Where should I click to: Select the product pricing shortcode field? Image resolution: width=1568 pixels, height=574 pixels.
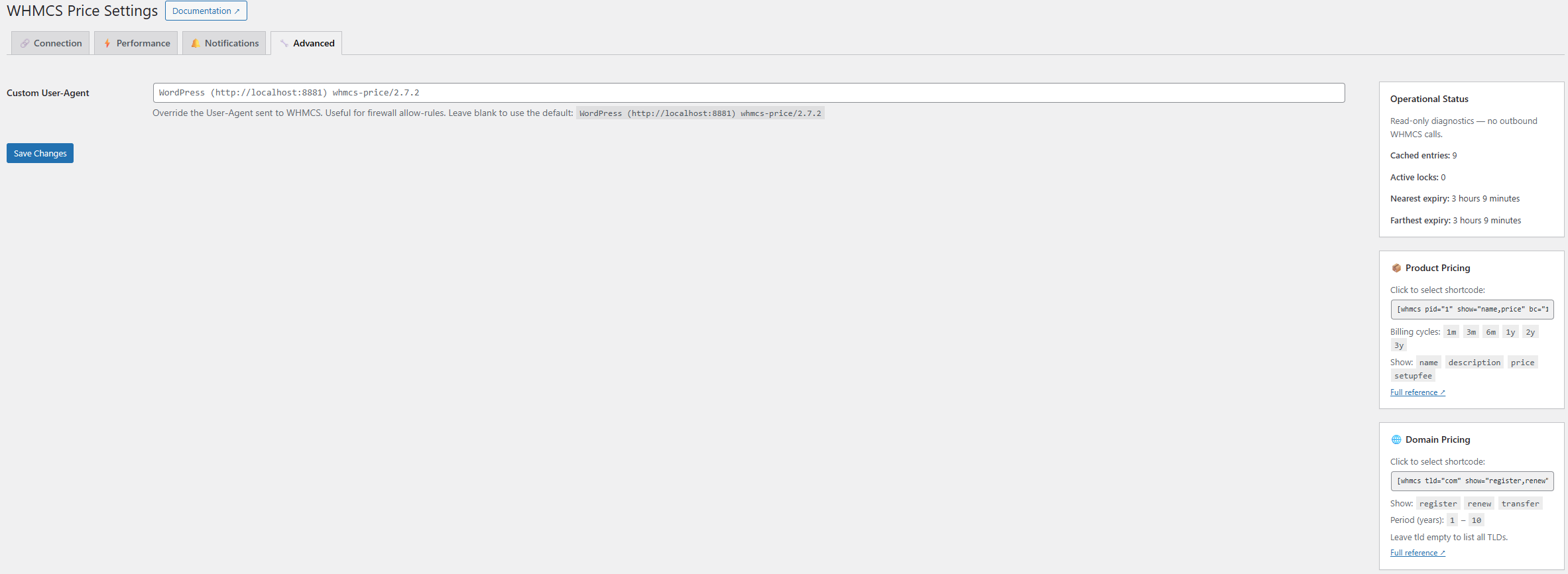click(1472, 310)
